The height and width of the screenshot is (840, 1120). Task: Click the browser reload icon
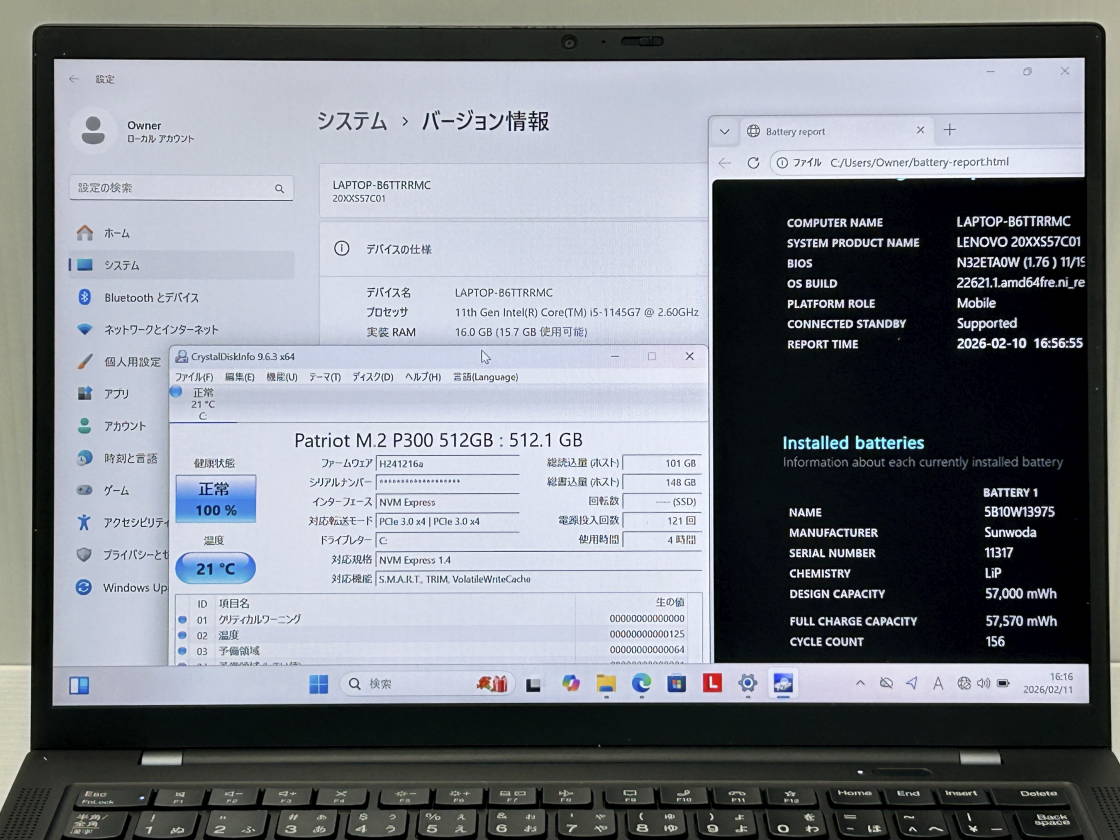point(753,162)
